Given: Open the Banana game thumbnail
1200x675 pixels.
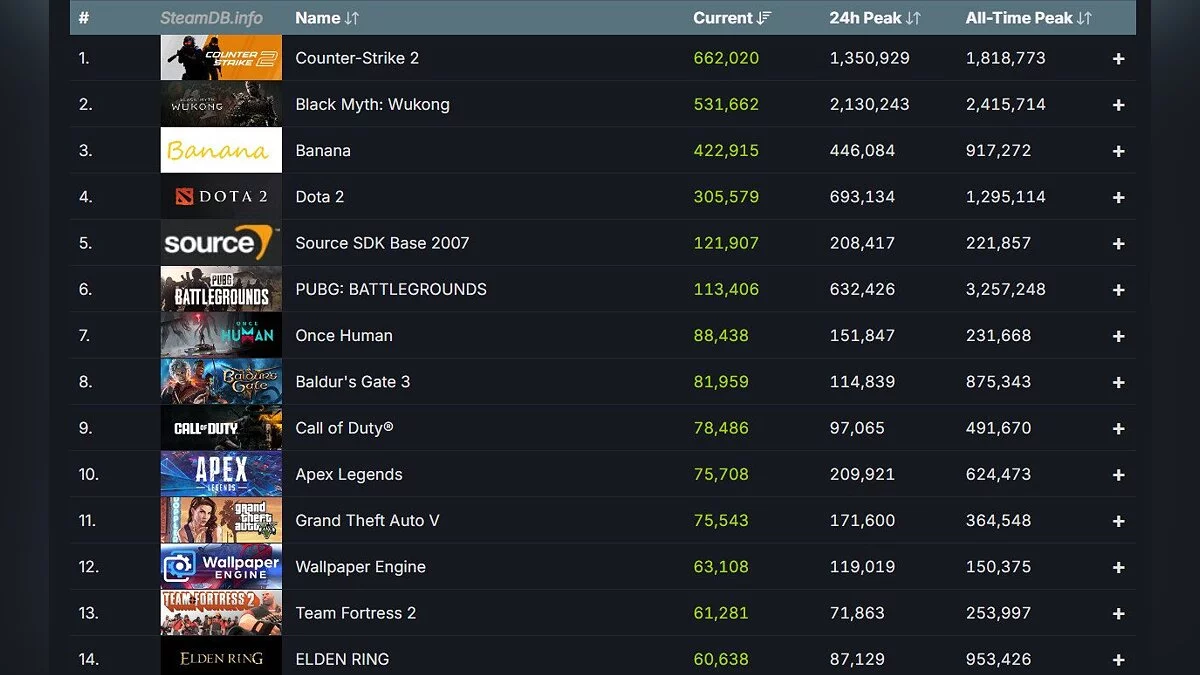Looking at the screenshot, I should tap(221, 150).
